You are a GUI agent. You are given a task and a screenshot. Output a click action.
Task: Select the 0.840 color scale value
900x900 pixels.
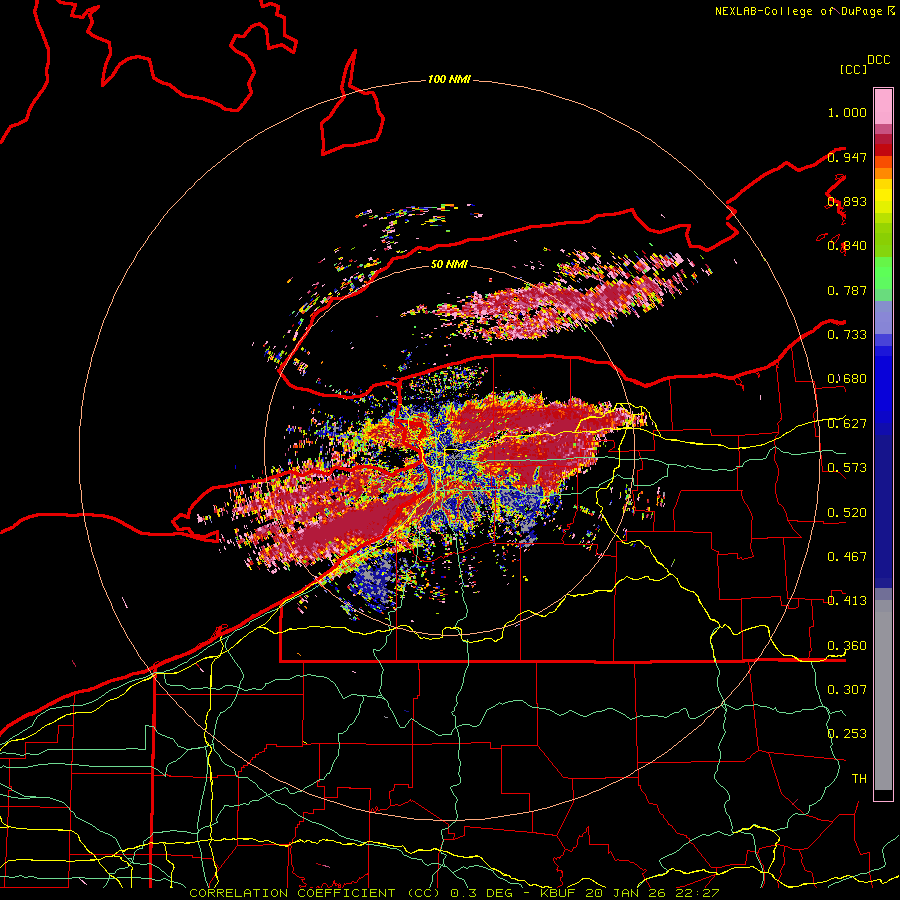pyautogui.click(x=847, y=246)
